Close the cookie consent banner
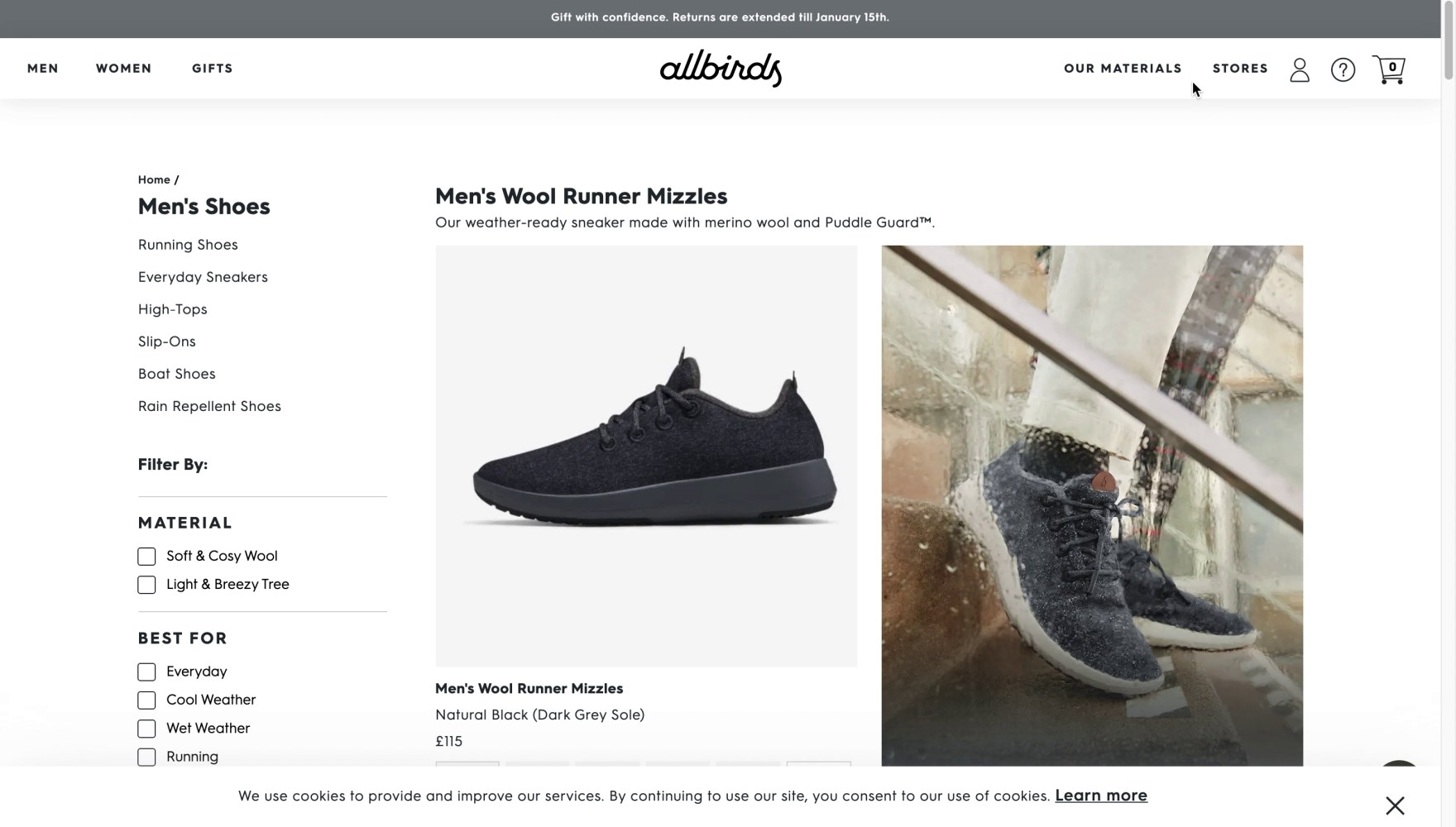1456x827 pixels. pyautogui.click(x=1395, y=805)
